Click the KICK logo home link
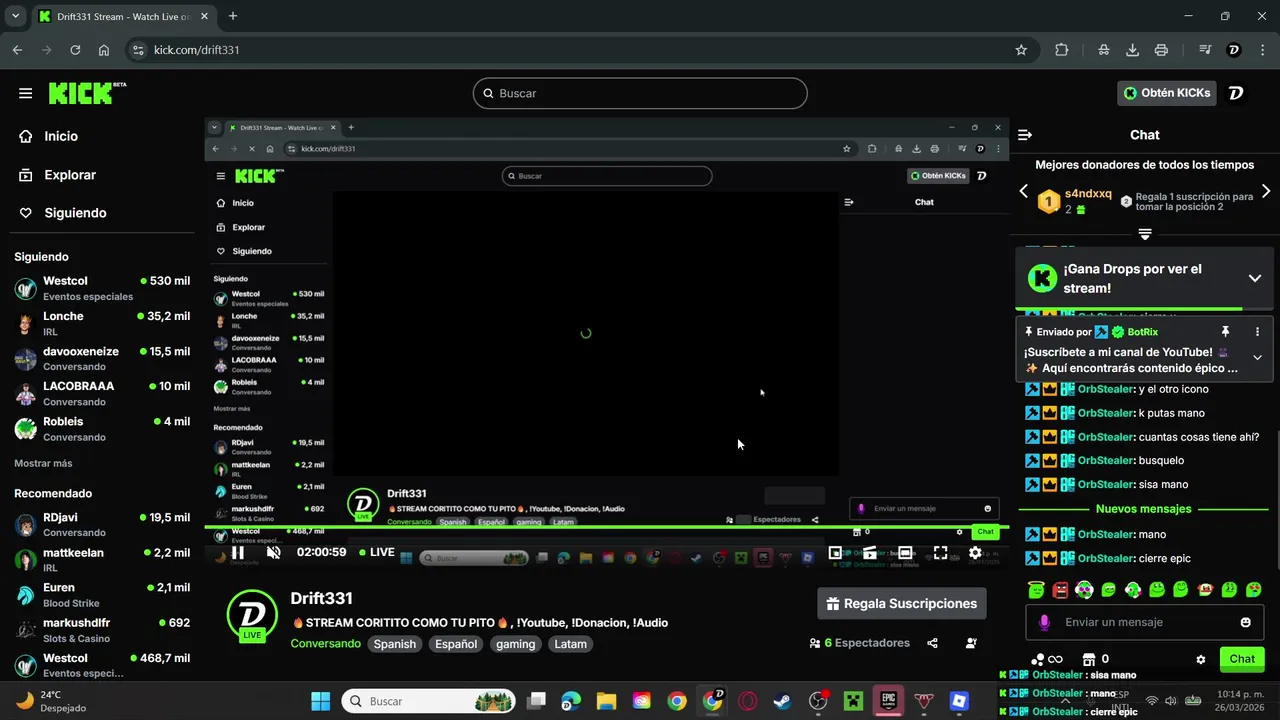The image size is (1280, 720). [x=87, y=93]
